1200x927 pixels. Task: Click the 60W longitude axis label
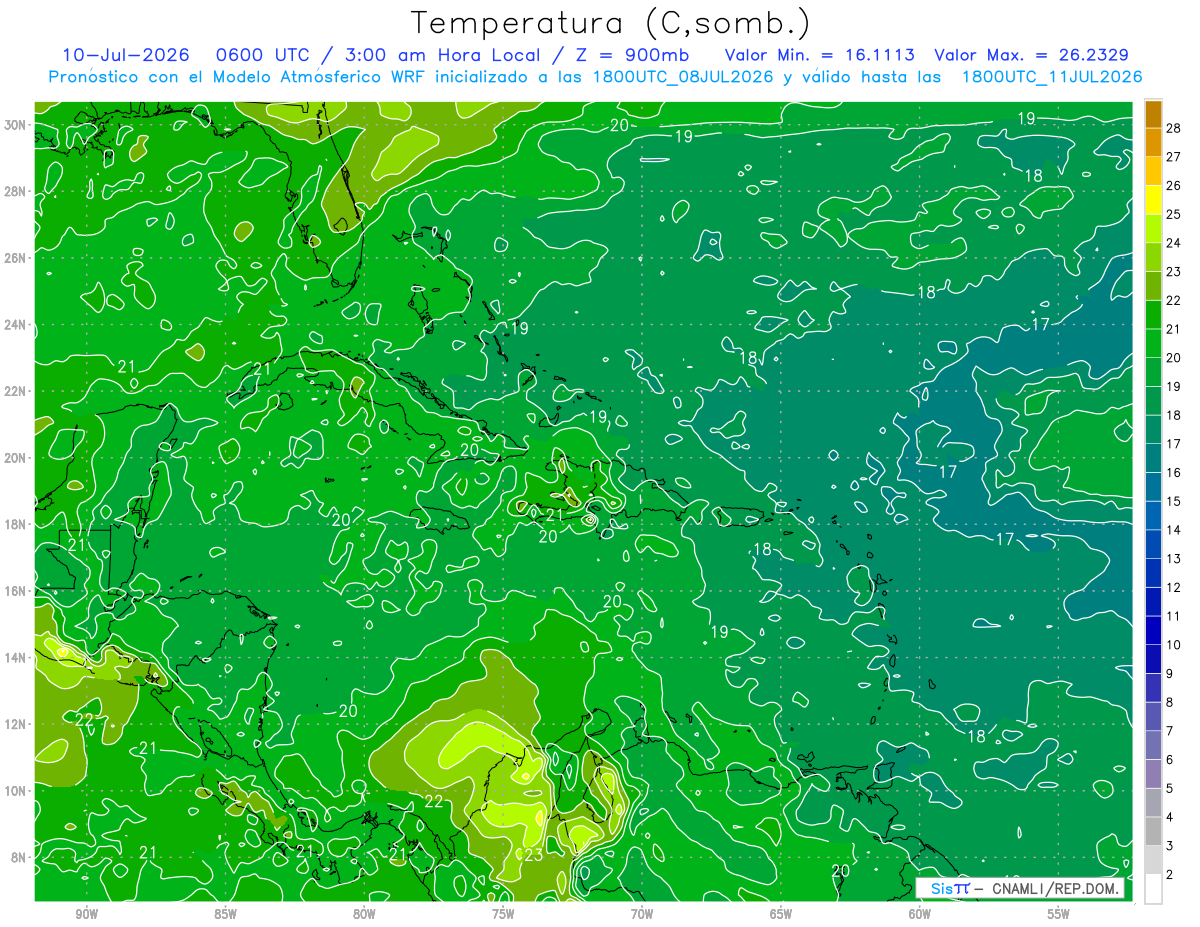click(919, 914)
